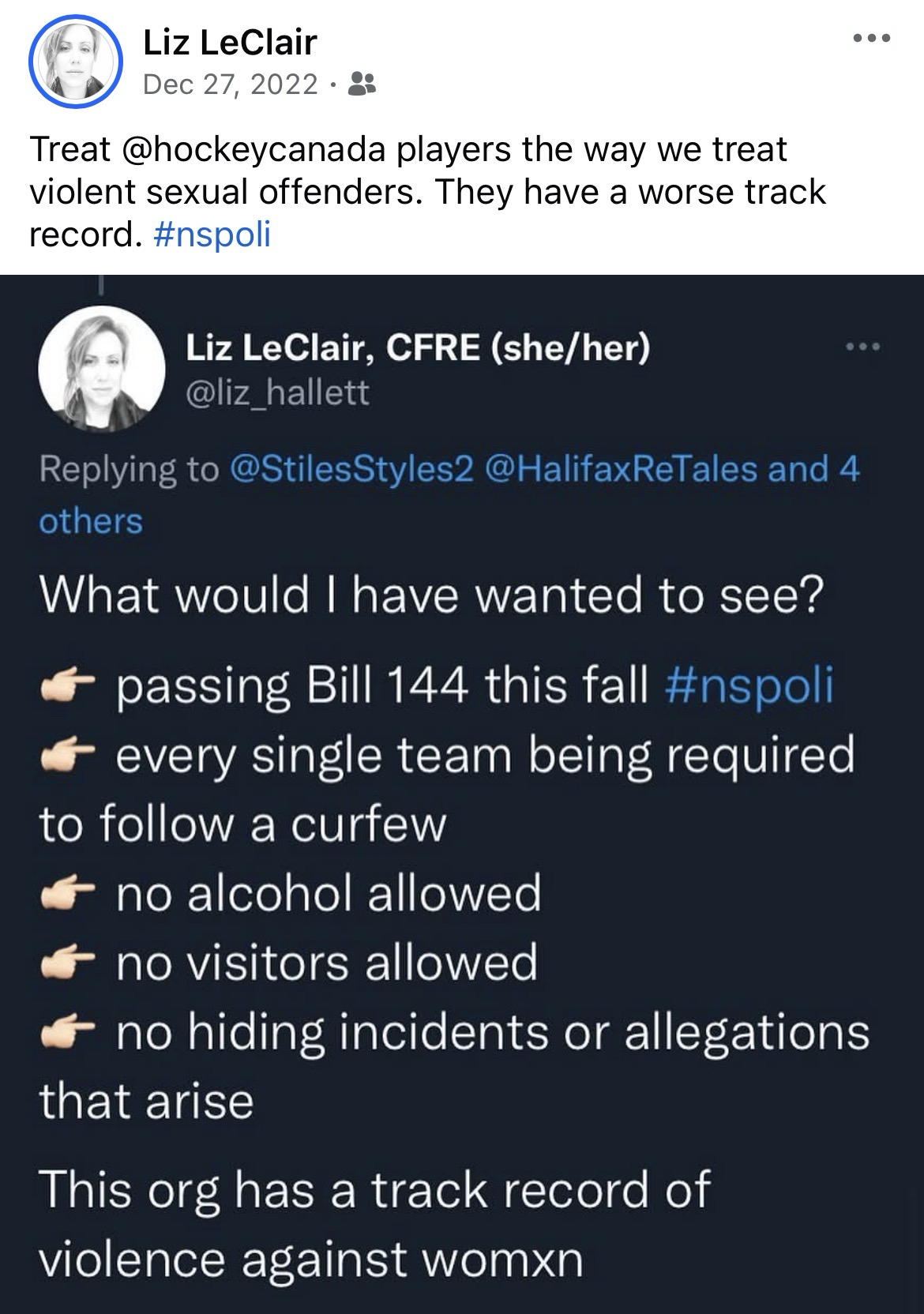924x1314 pixels.
Task: Click the "Dec 27, 2022" post date
Action: point(231,84)
